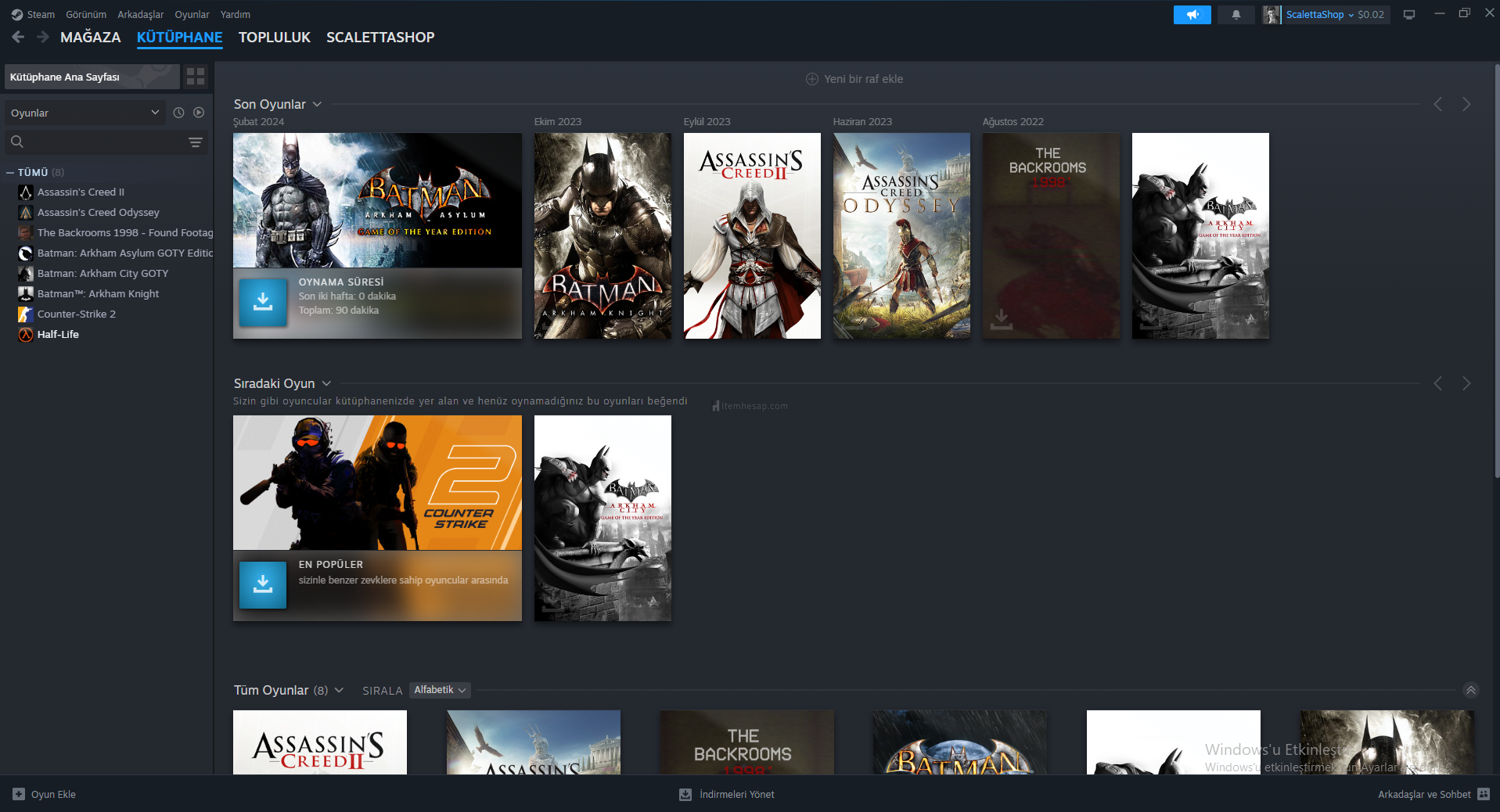Select Half-Life in the game list

(58, 335)
